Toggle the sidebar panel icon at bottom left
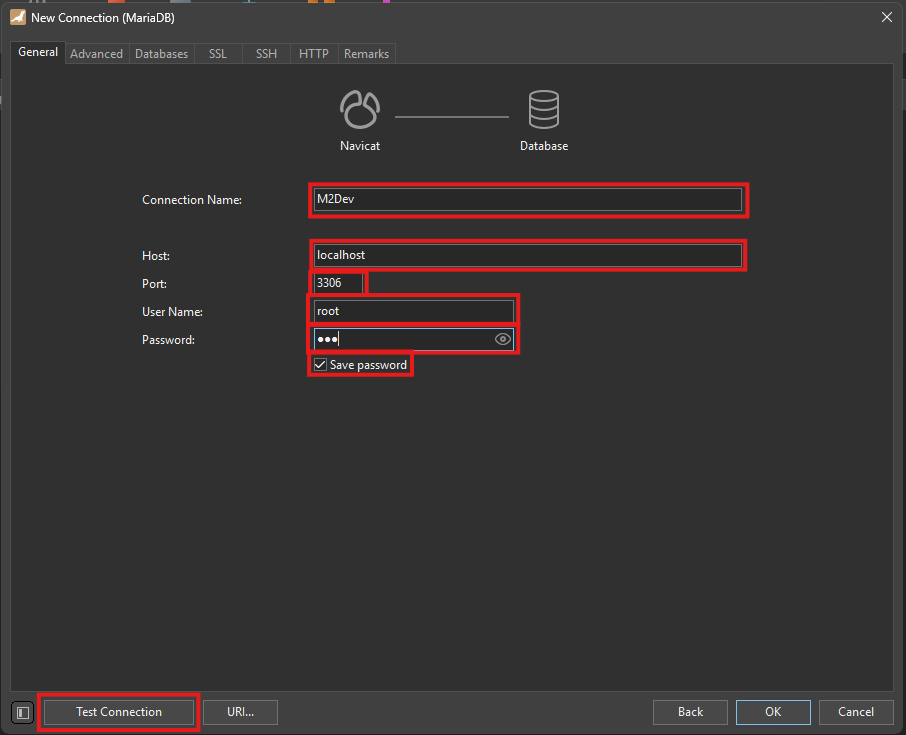Viewport: 906px width, 735px height. pyautogui.click(x=23, y=712)
